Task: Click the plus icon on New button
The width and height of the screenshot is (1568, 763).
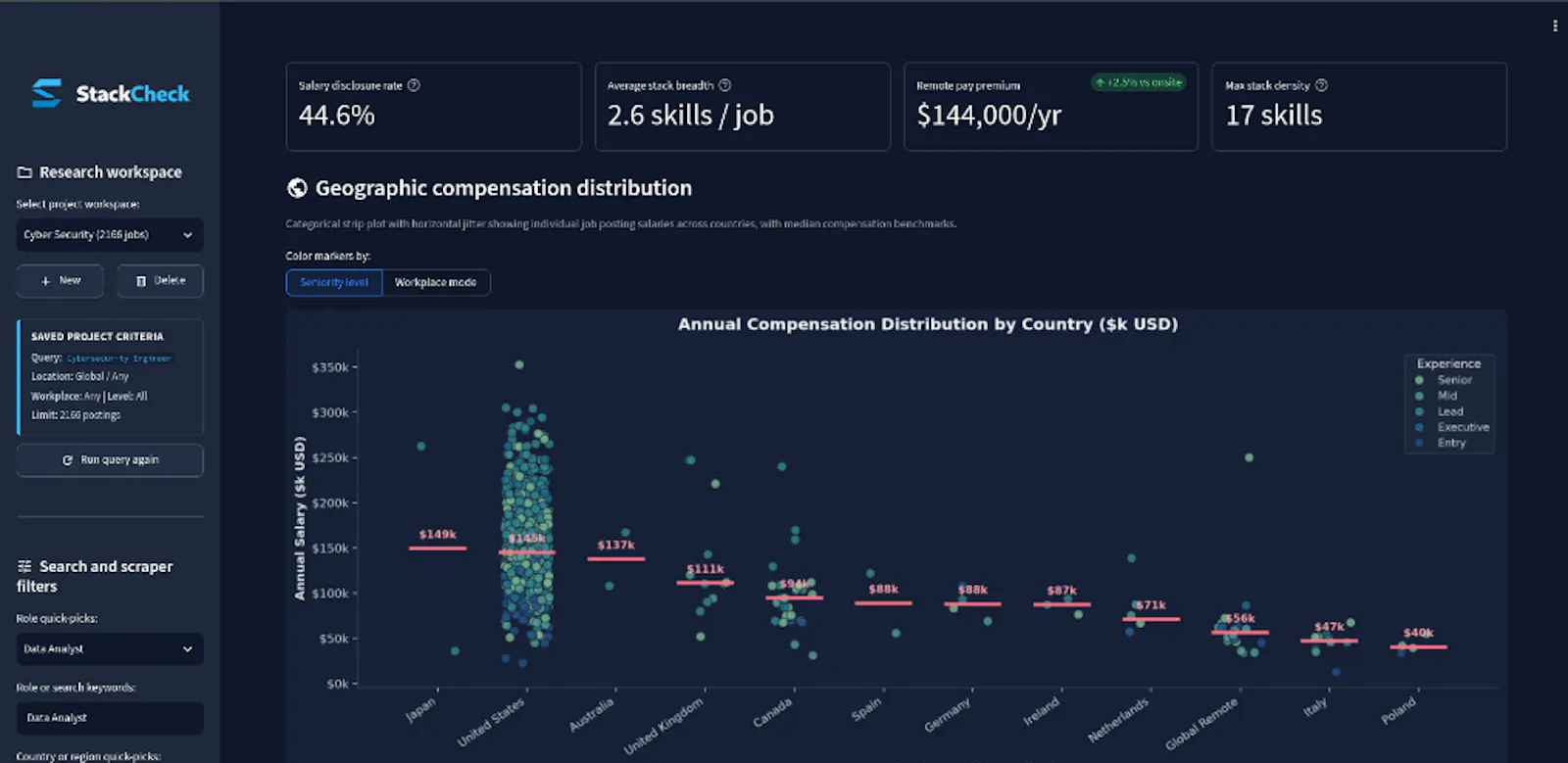Action: (45, 281)
